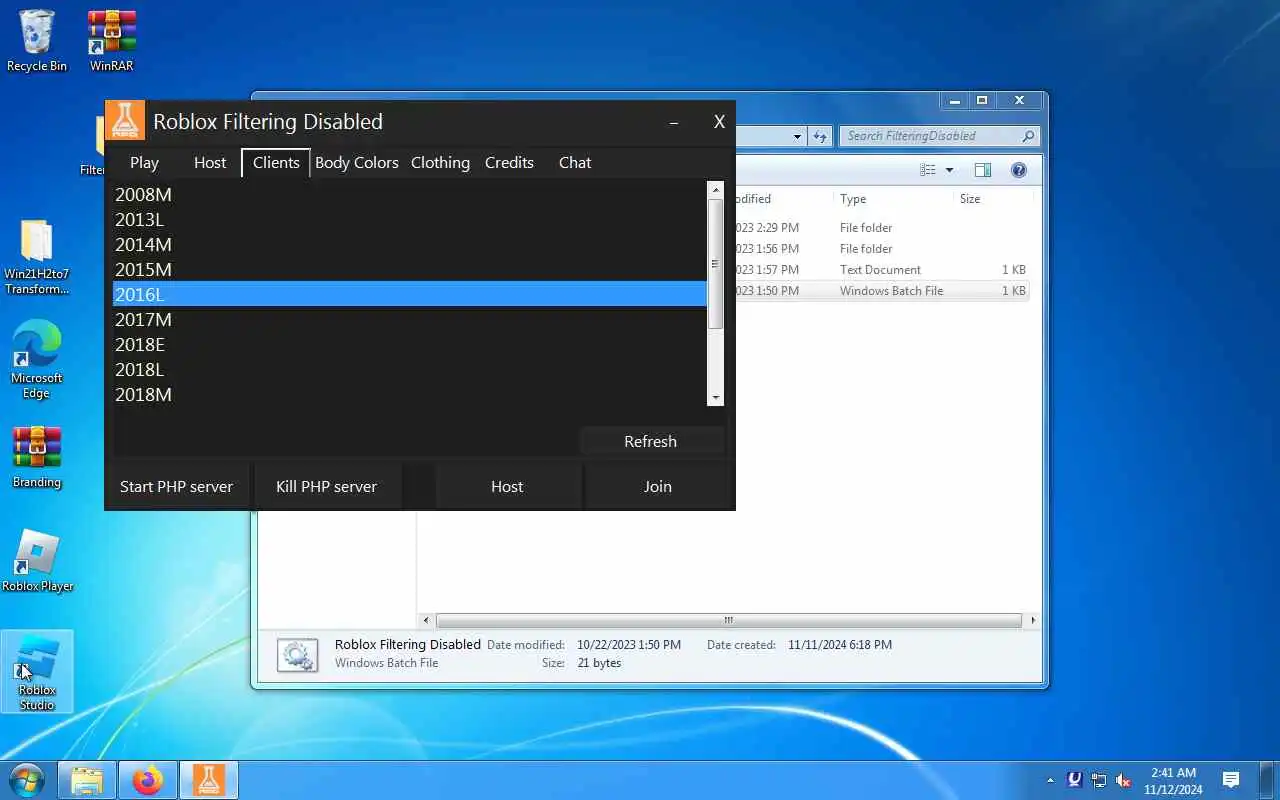Click Kill PHP server
This screenshot has width=1280, height=800.
pyautogui.click(x=326, y=486)
